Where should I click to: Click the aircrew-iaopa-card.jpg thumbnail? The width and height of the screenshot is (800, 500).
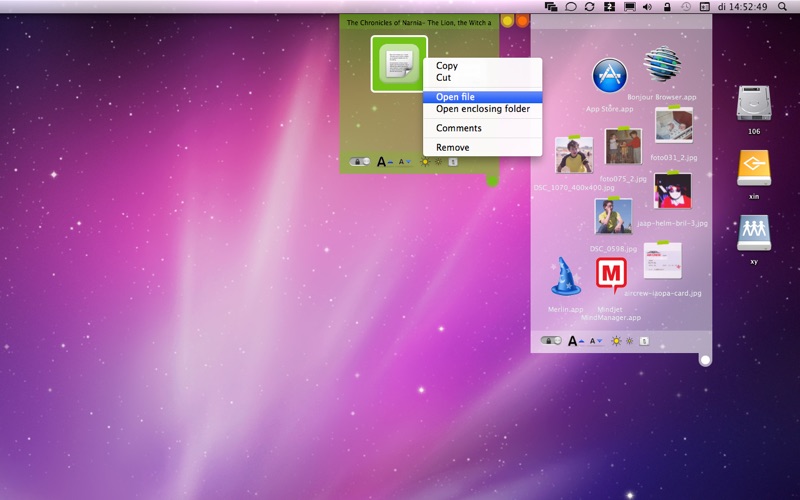(662, 262)
